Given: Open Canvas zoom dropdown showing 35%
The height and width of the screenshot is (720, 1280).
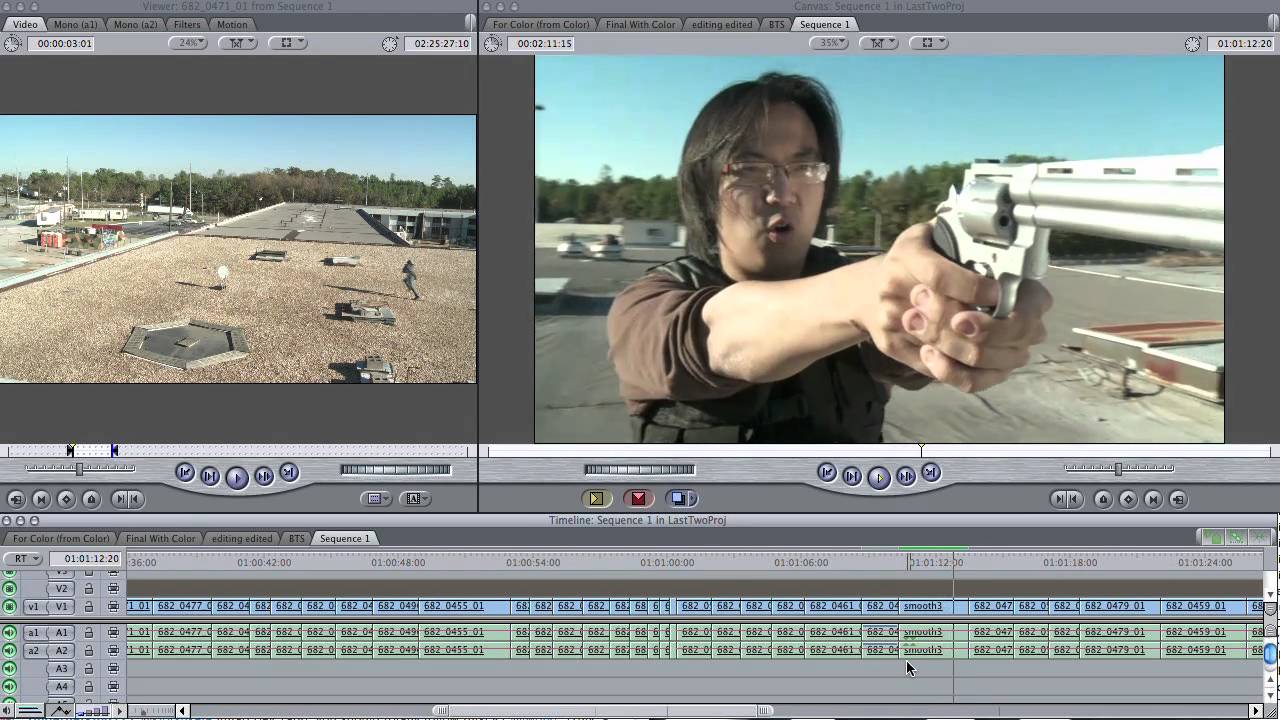Looking at the screenshot, I should [828, 43].
